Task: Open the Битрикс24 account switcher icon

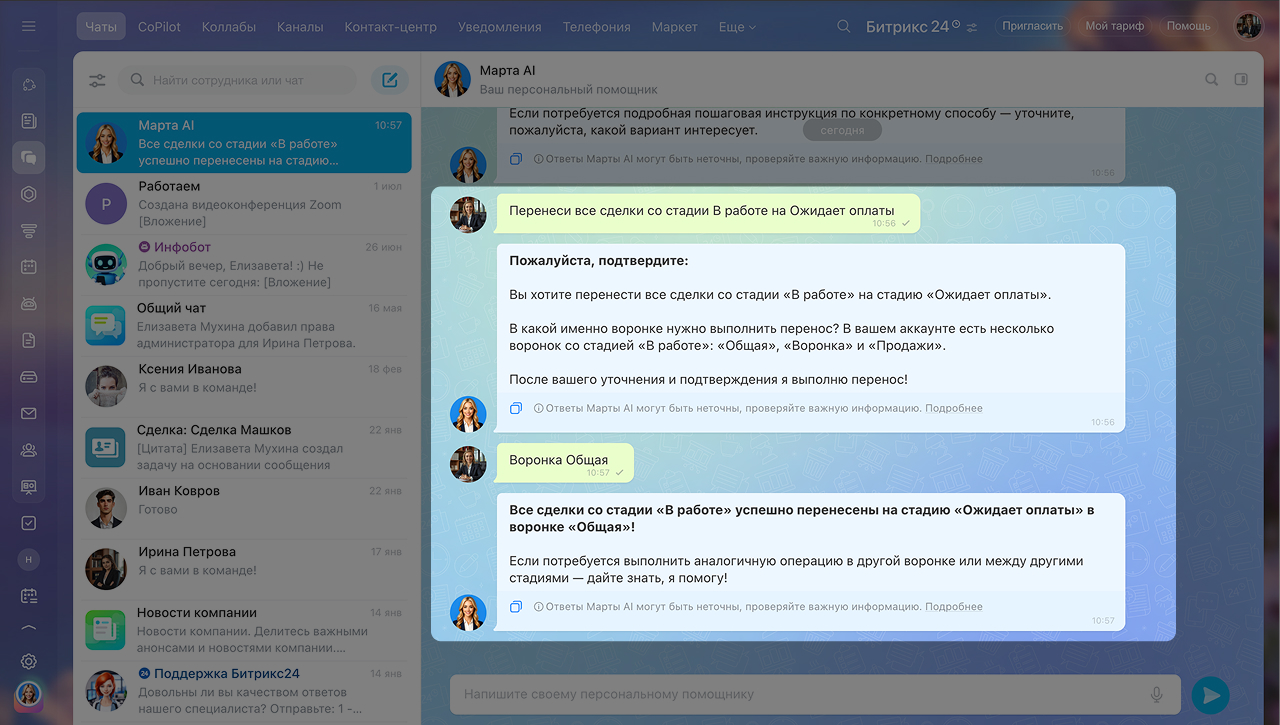Action: tap(972, 27)
